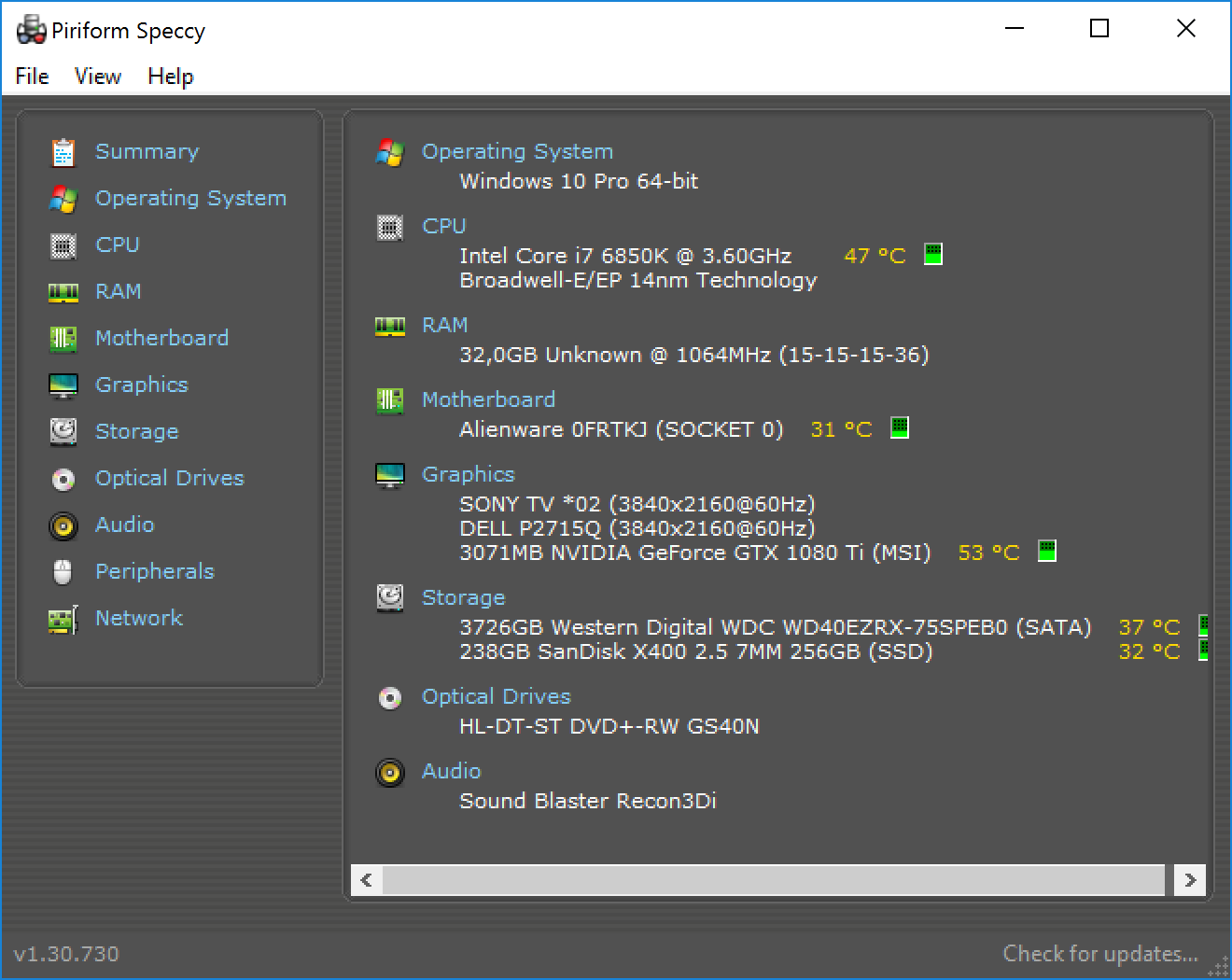Open the File menu
This screenshot has width=1232, height=980.
click(x=32, y=77)
